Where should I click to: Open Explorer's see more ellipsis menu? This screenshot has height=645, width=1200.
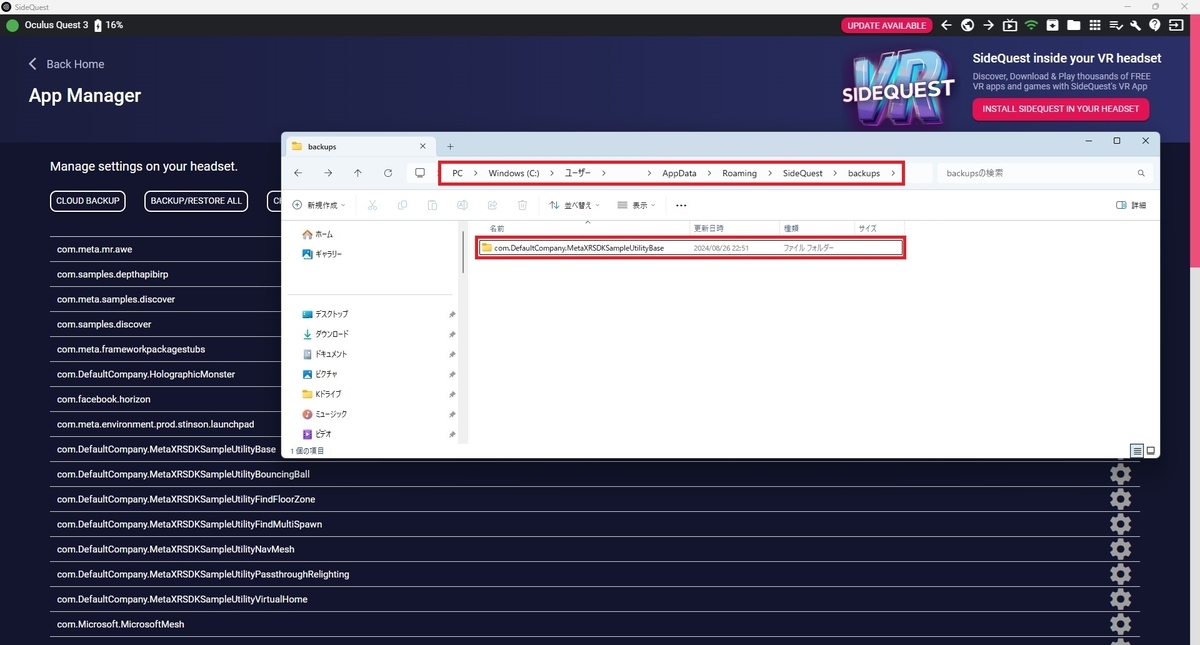point(681,205)
